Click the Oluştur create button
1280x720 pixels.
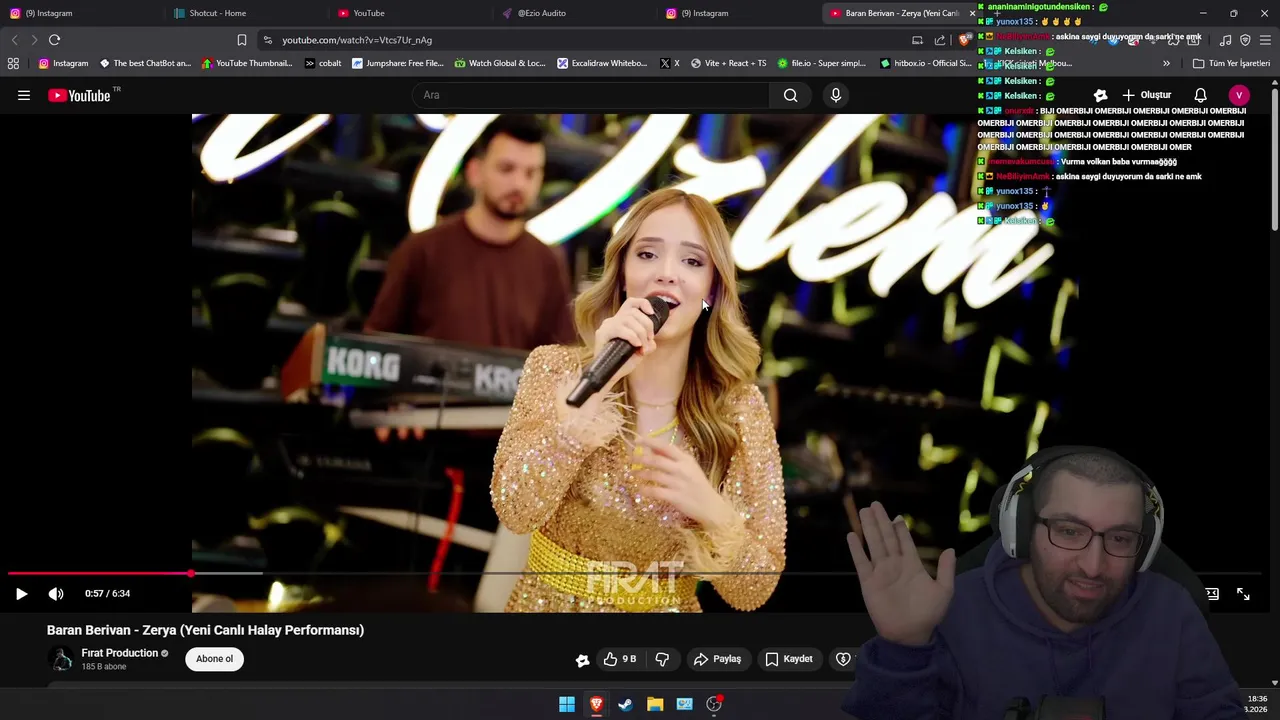[1146, 95]
